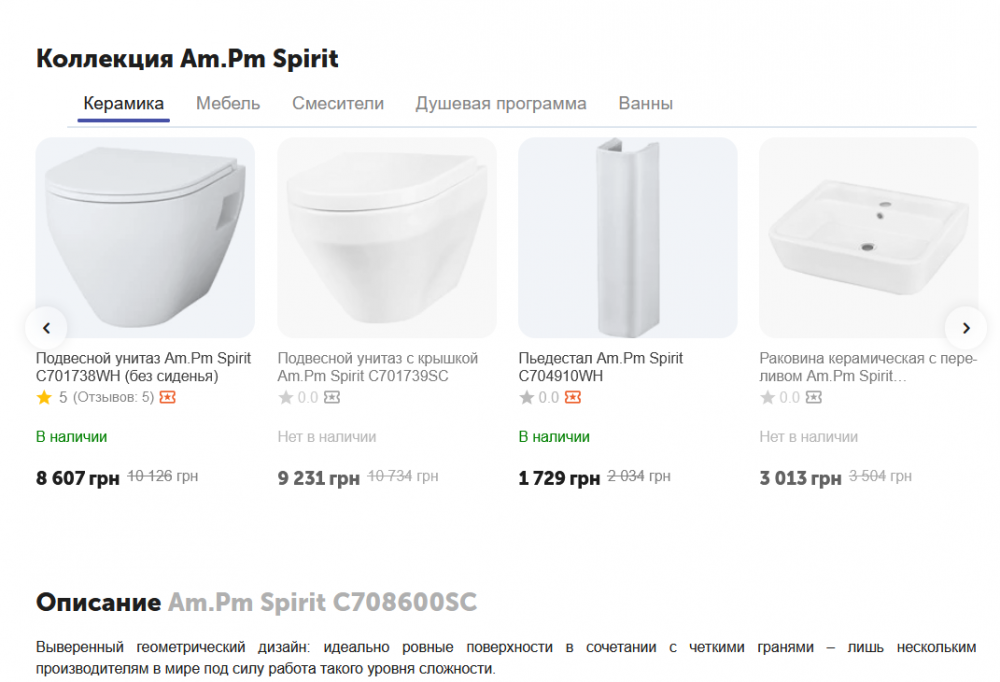Viewport: 1000px width, 682px height.
Task: Select the Керамика tab
Action: click(124, 103)
